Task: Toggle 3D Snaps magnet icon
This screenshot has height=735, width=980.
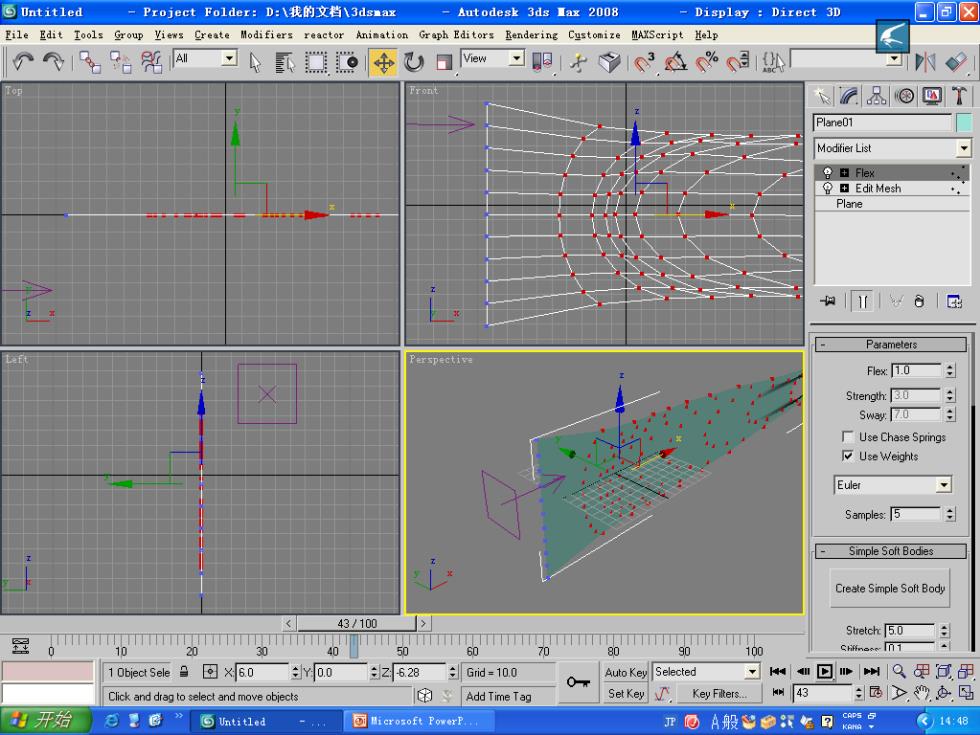Action: point(643,62)
